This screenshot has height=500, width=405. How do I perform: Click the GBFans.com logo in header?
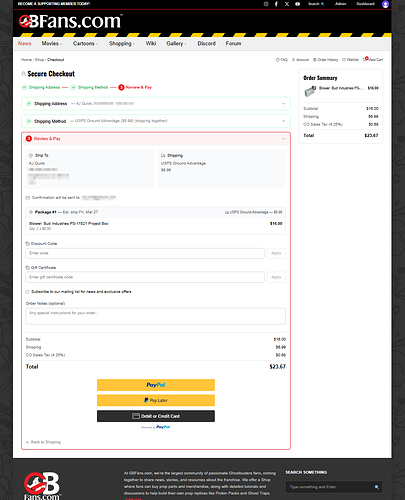tap(70, 21)
